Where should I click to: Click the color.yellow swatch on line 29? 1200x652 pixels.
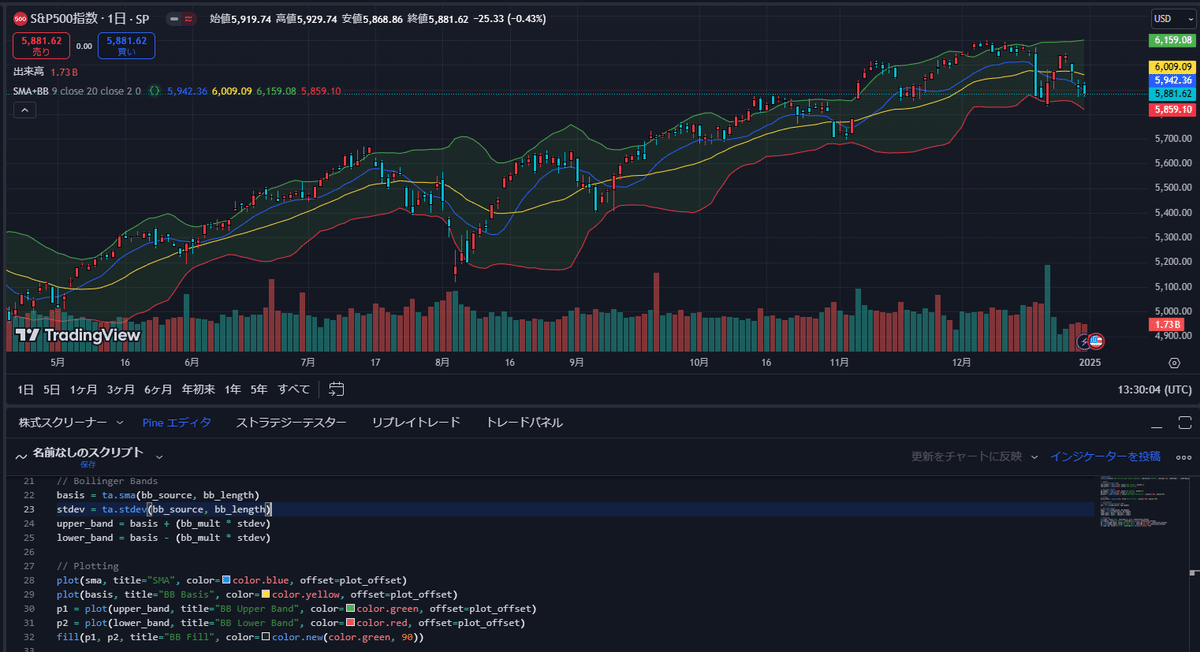[265, 594]
